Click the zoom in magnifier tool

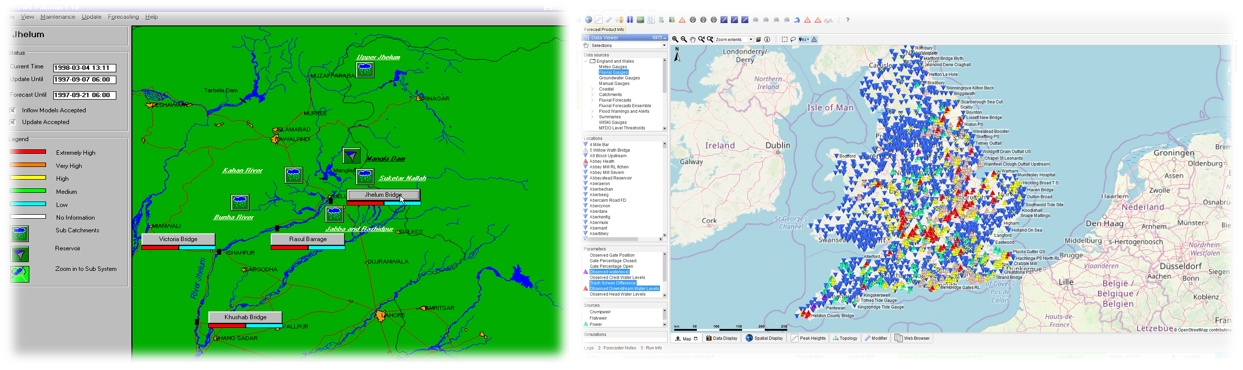(x=675, y=39)
